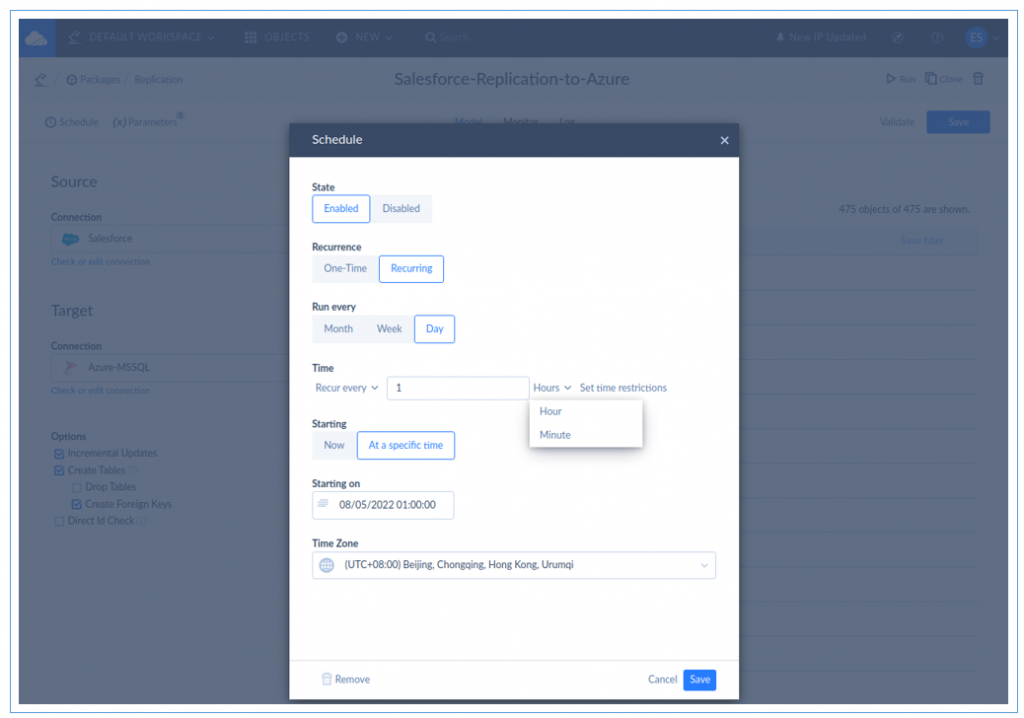Close the Schedule dialog with X

point(724,140)
